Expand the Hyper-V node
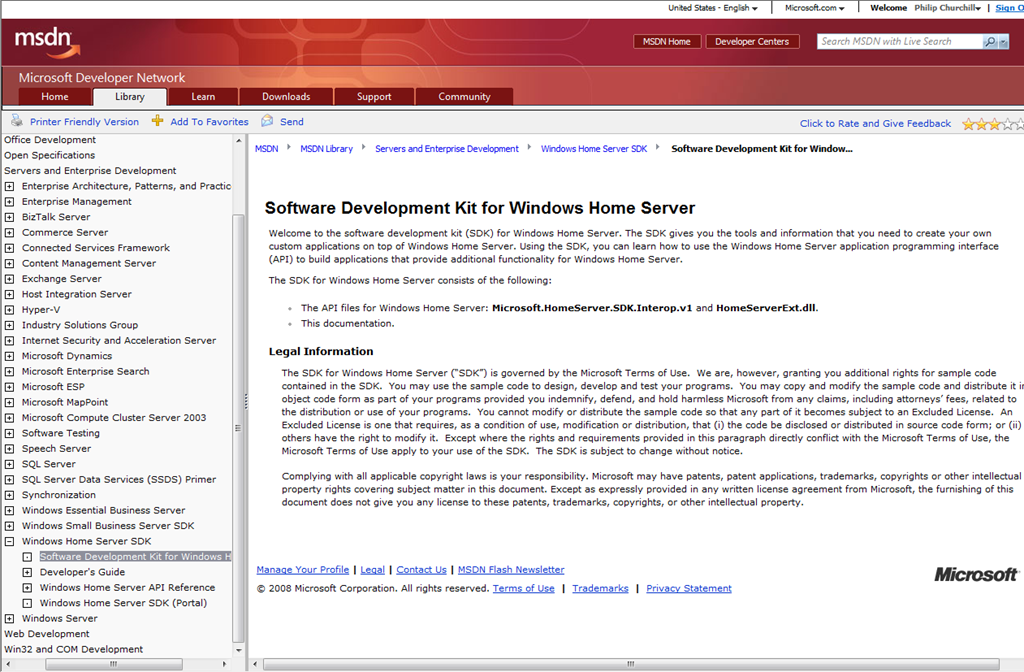The height and width of the screenshot is (672, 1024). pos(9,310)
